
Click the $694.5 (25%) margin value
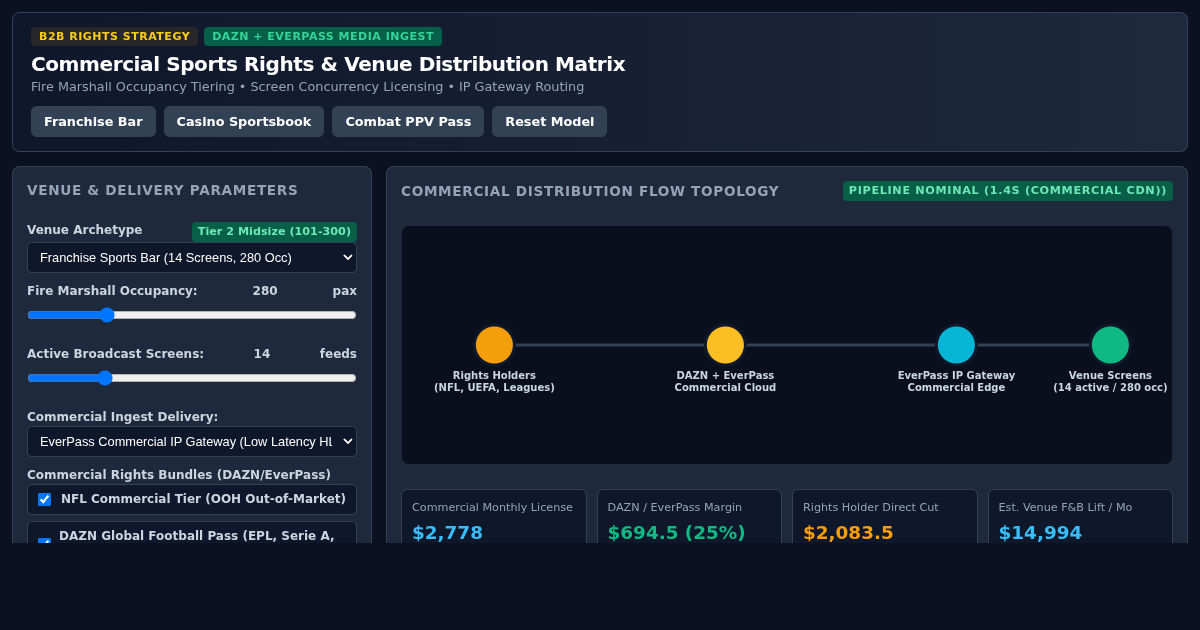point(677,533)
